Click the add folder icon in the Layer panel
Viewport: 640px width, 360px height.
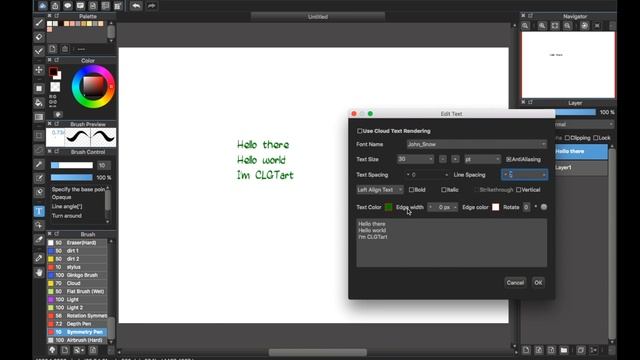point(564,350)
